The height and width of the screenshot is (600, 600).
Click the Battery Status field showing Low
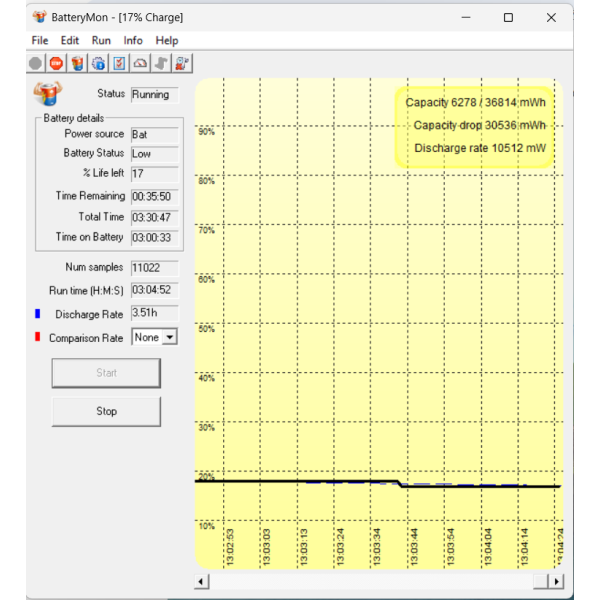[x=155, y=154]
